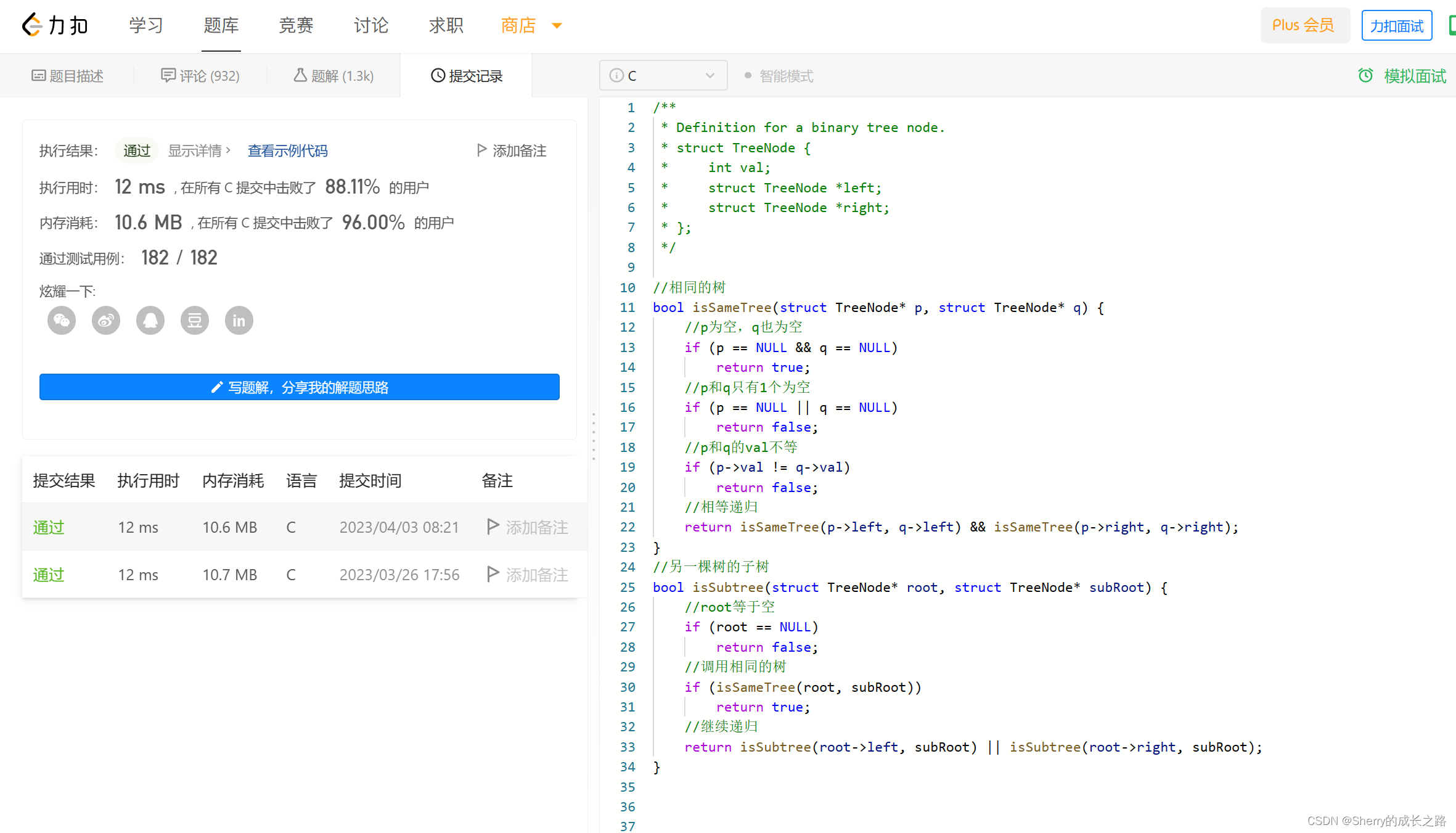This screenshot has width=1456, height=833.
Task: Open the 通过 submission from 2023/04/03
Action: [49, 527]
